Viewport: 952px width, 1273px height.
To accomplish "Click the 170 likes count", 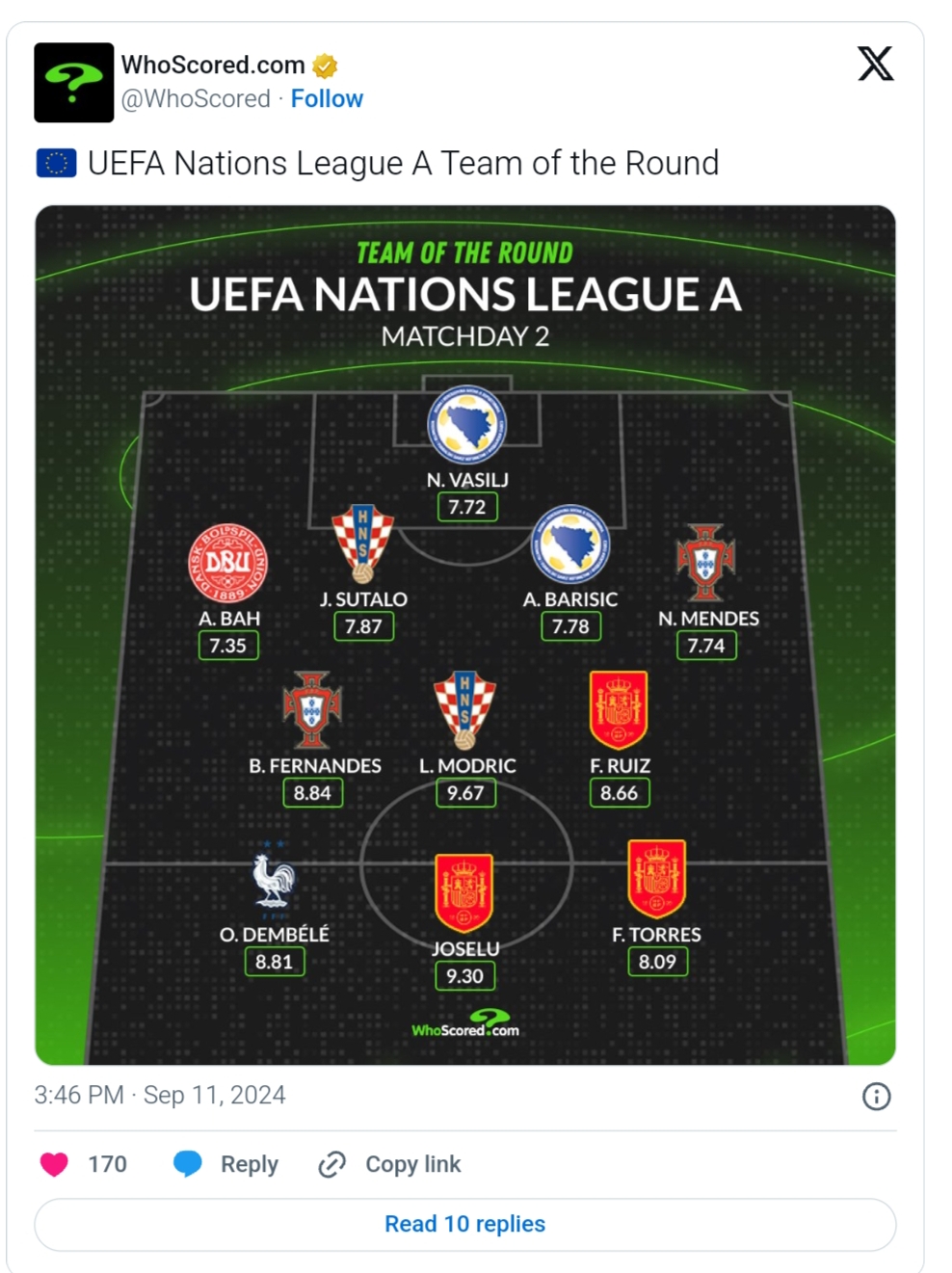I will pyautogui.click(x=107, y=1164).
